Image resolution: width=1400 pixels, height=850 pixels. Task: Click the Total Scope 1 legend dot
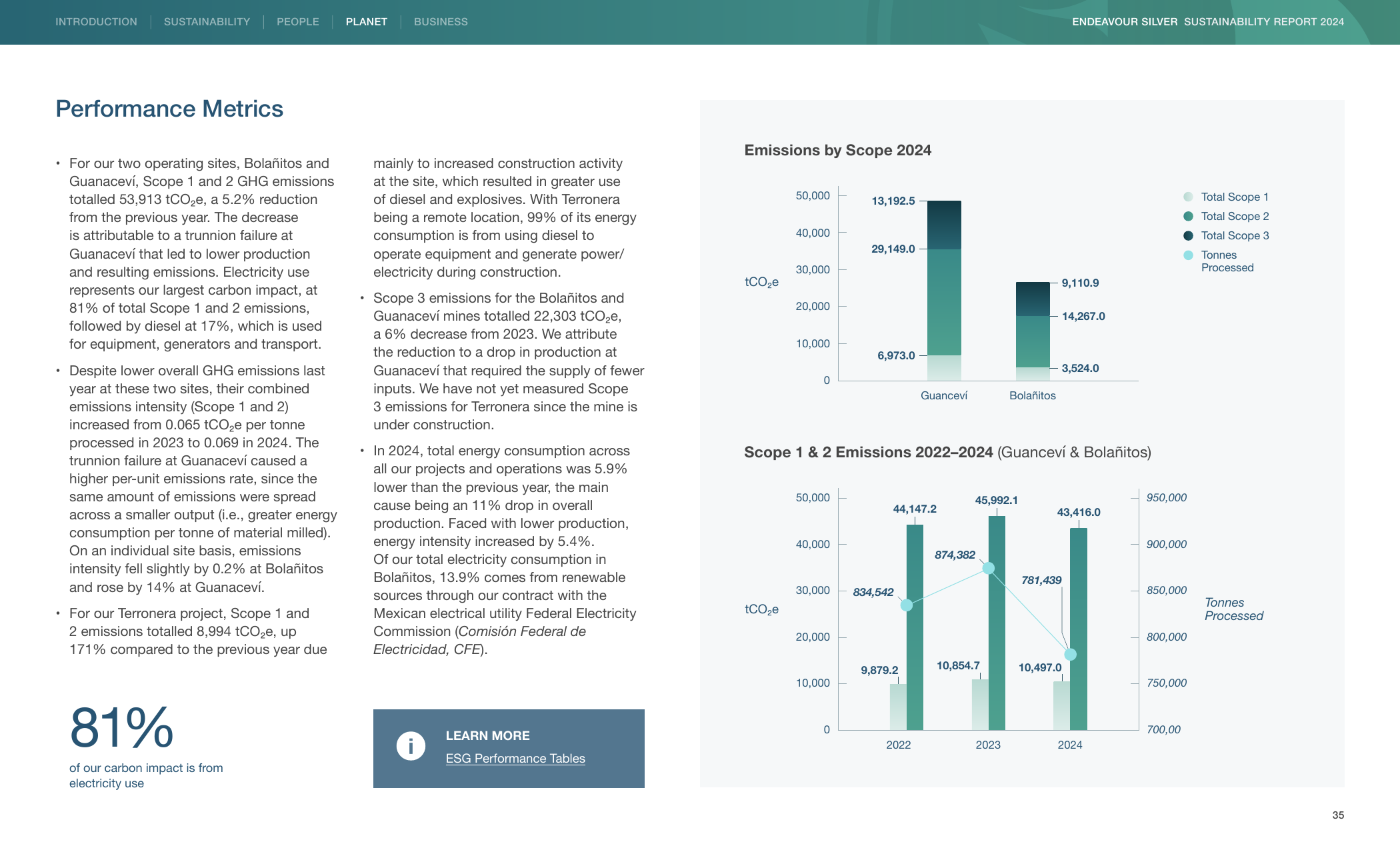[x=1188, y=197]
